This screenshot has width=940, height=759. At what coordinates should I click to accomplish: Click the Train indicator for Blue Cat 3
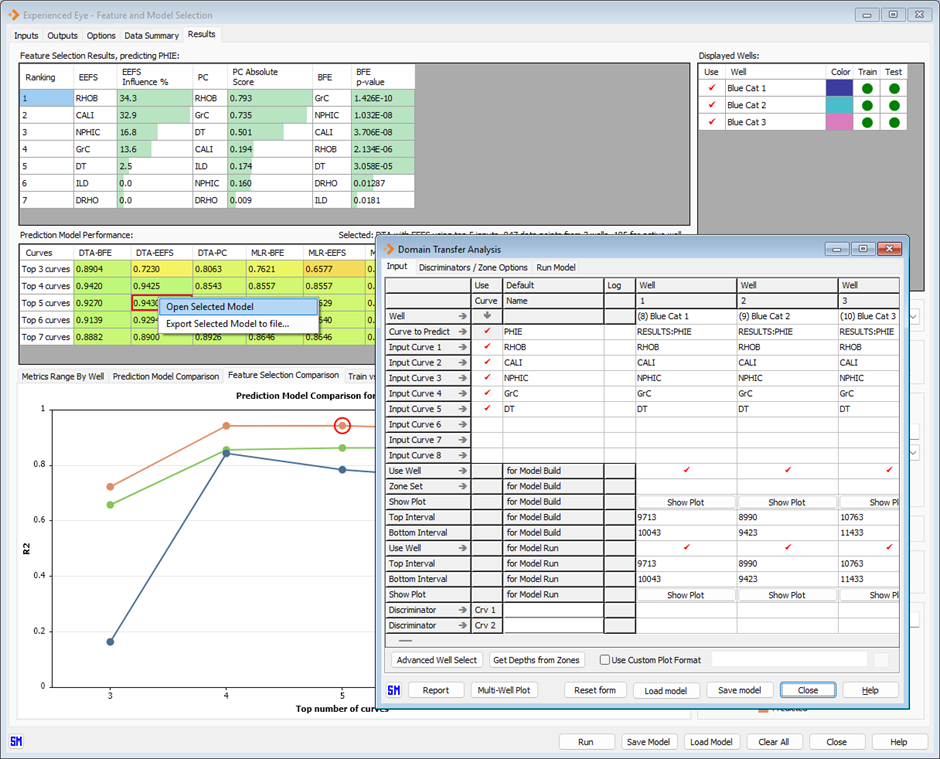[x=866, y=122]
